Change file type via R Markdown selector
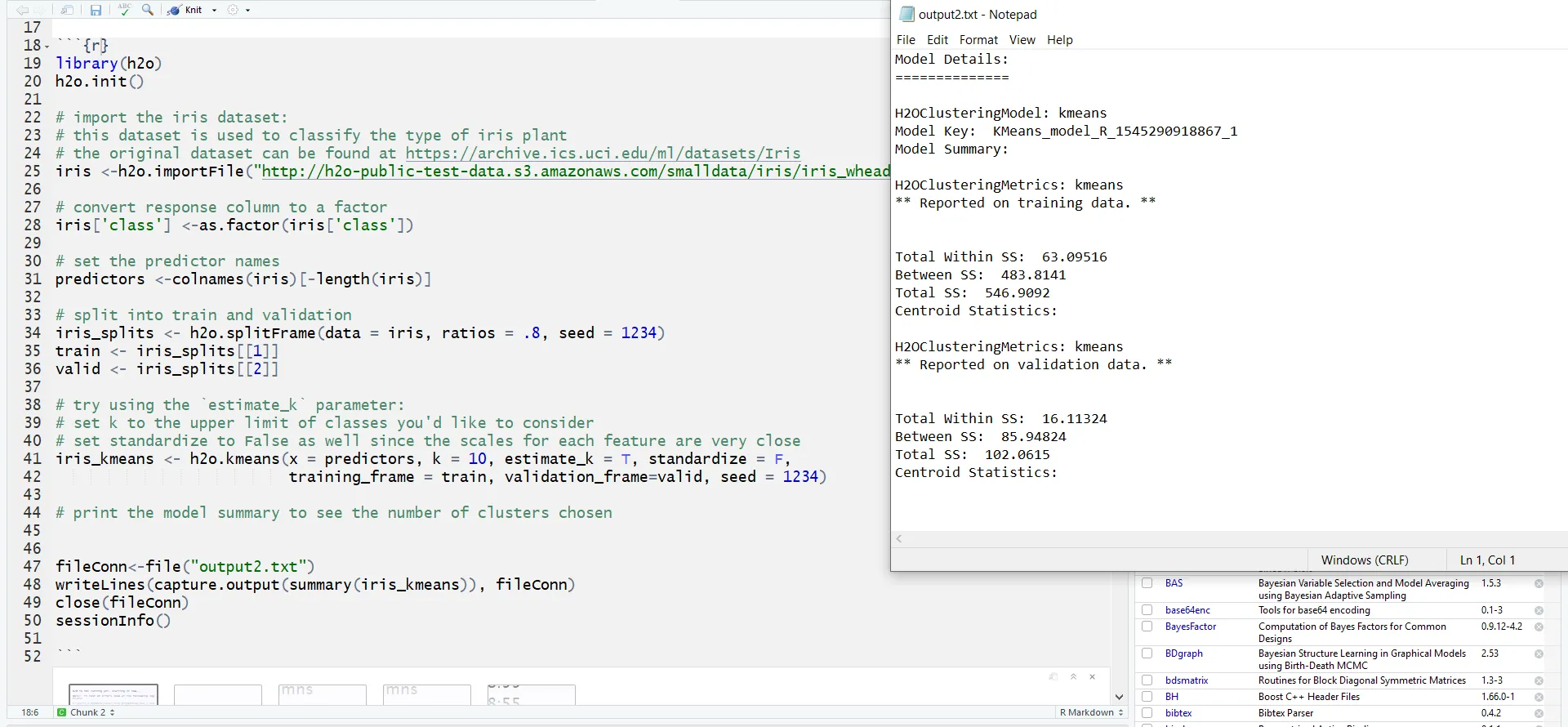 pyautogui.click(x=1091, y=712)
